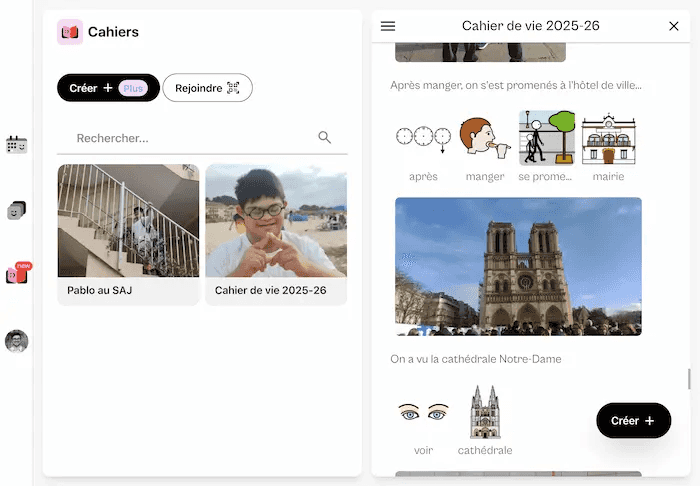The width and height of the screenshot is (700, 486).
Task: Open the calendar icon in left sidebar
Action: tap(16, 145)
